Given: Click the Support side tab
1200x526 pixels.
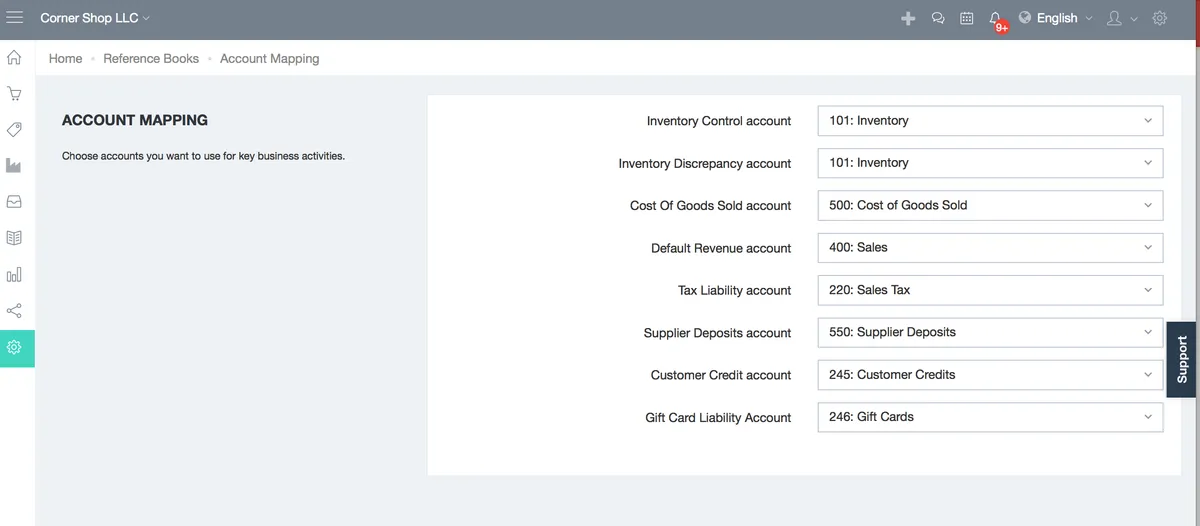Looking at the screenshot, I should tap(1182, 359).
